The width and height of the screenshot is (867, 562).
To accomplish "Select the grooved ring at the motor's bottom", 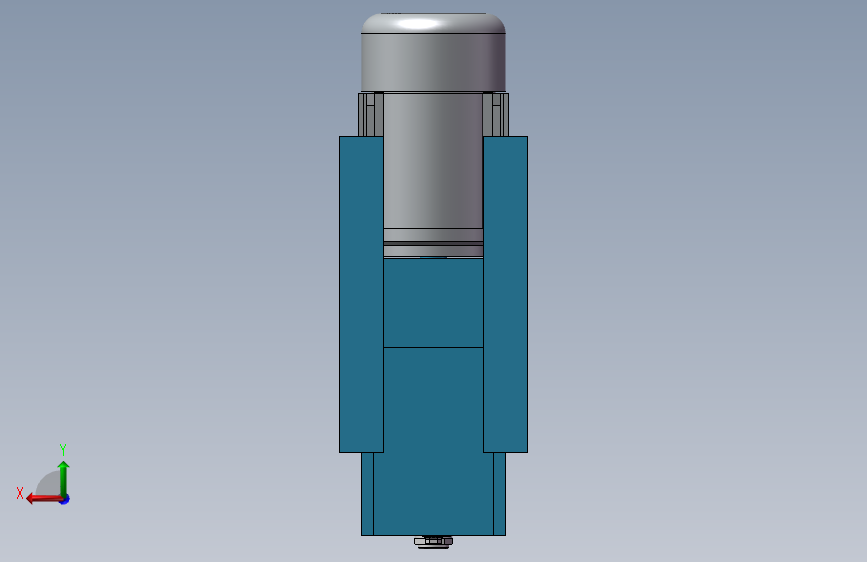I will [433, 243].
